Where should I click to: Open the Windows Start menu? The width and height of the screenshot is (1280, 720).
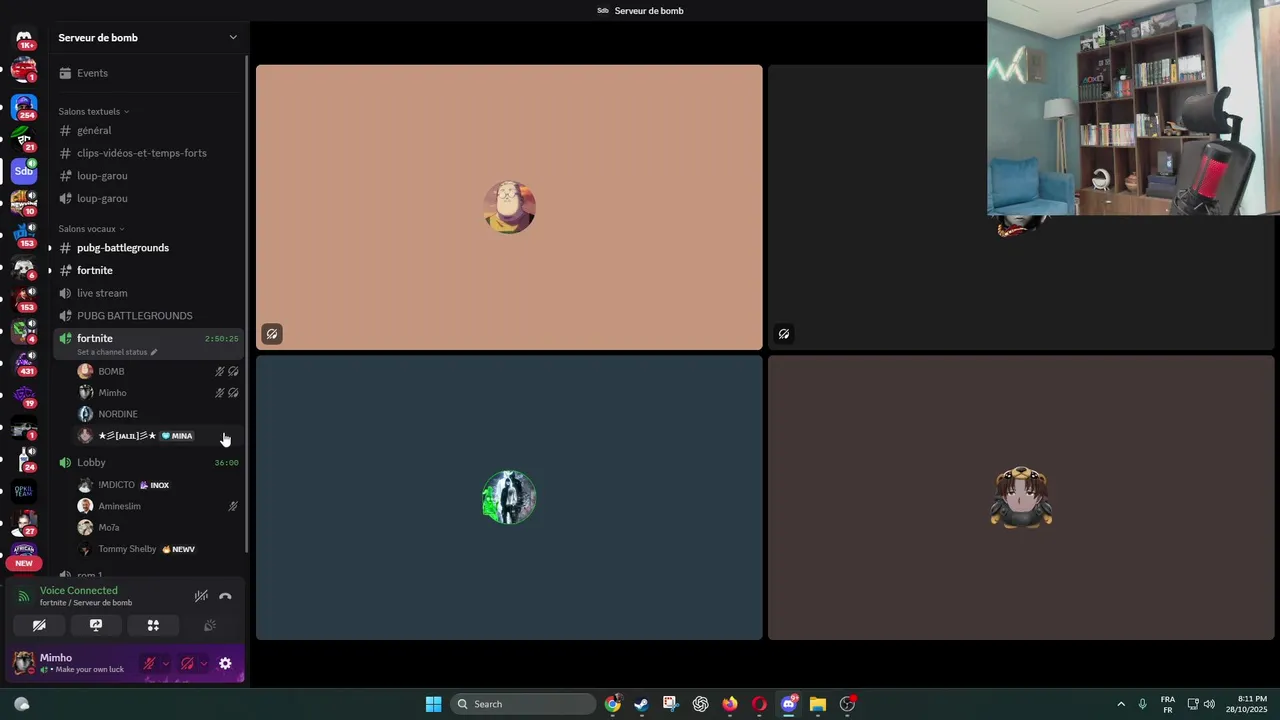(x=433, y=704)
